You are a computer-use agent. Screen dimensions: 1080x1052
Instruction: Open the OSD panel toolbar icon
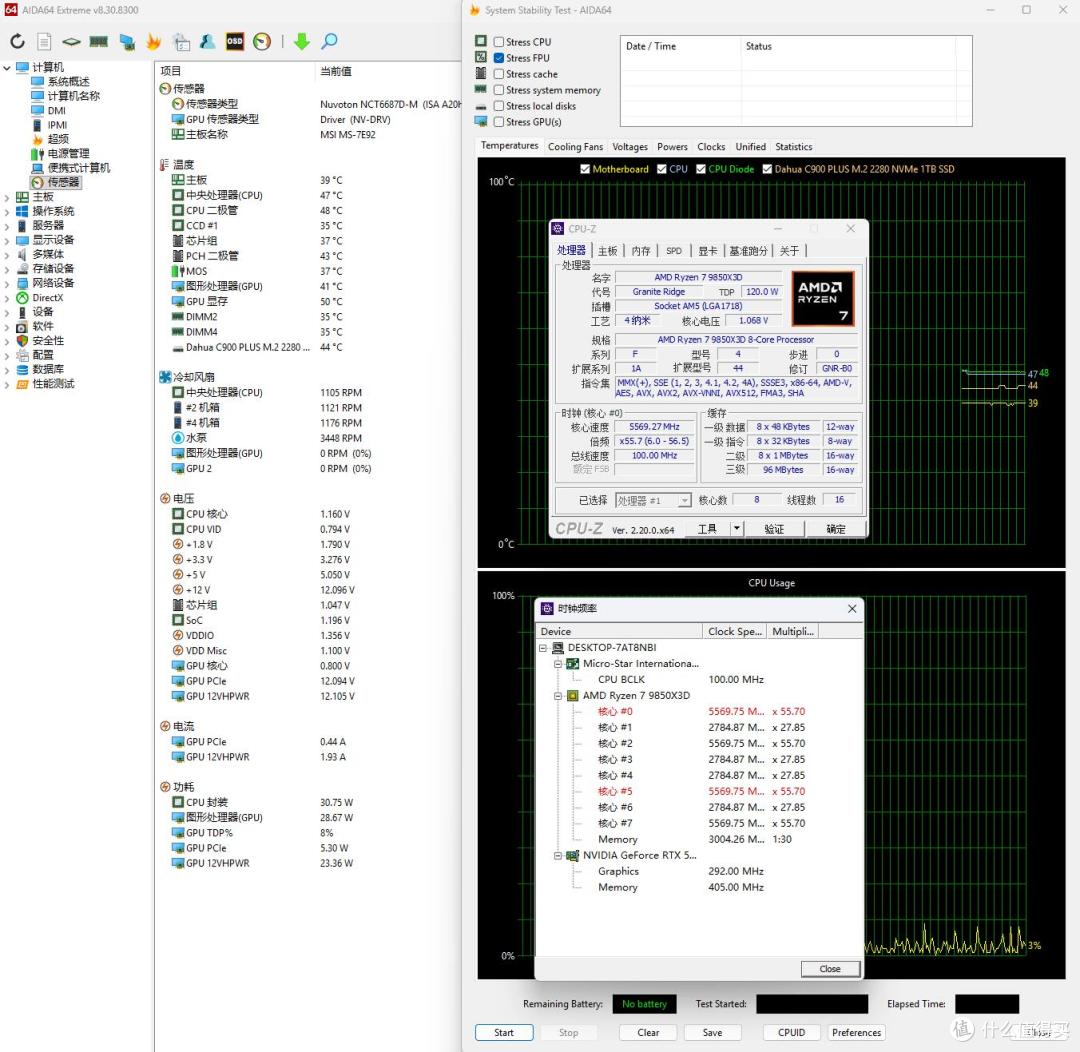(x=235, y=41)
